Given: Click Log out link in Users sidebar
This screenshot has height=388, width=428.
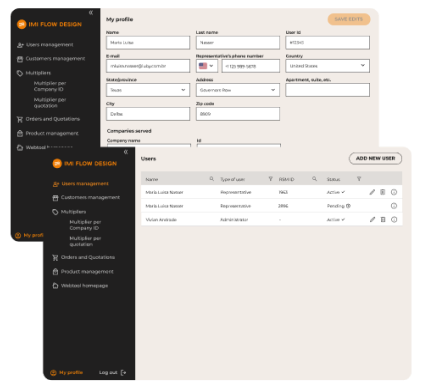Looking at the screenshot, I should click(x=108, y=372).
